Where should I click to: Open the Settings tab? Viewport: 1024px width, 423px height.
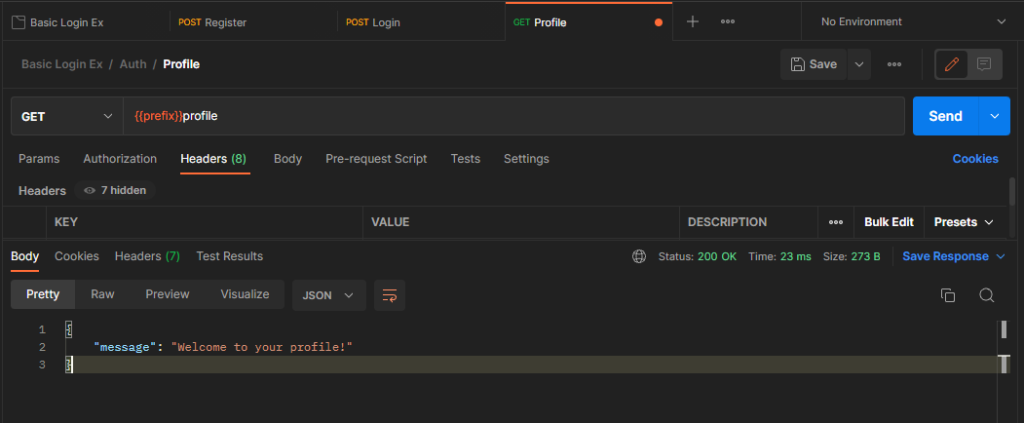(x=526, y=159)
